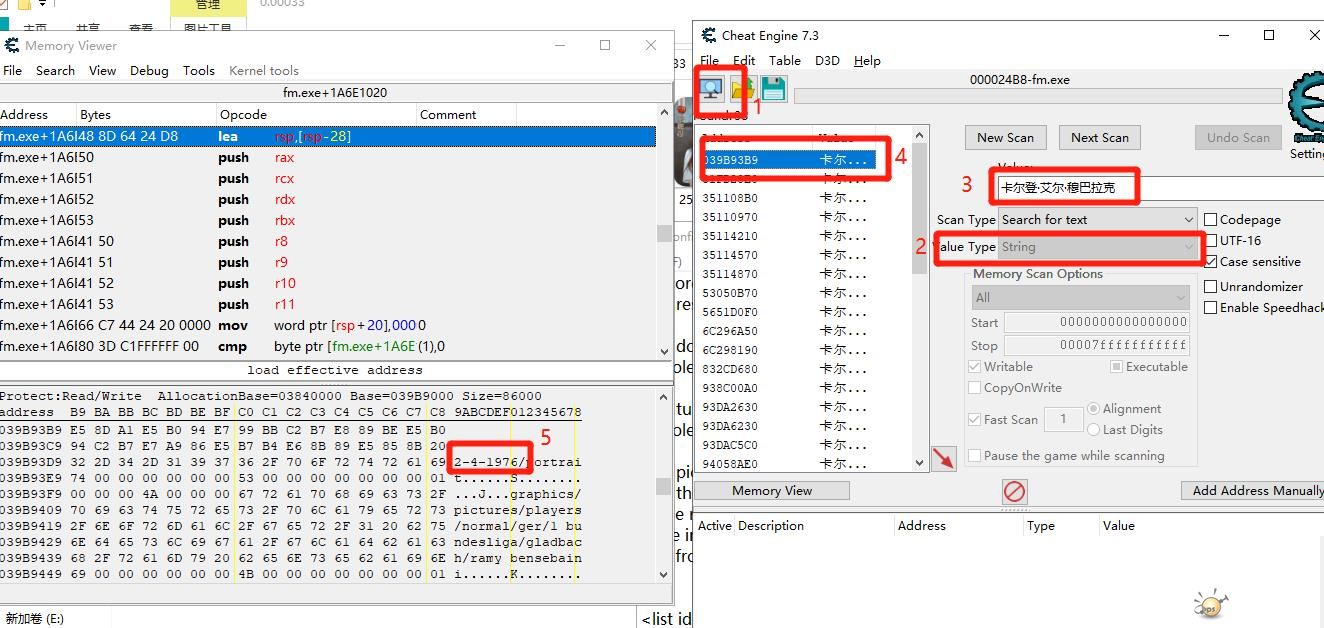Open the Tools menu in Memory Viewer

[x=198, y=70]
